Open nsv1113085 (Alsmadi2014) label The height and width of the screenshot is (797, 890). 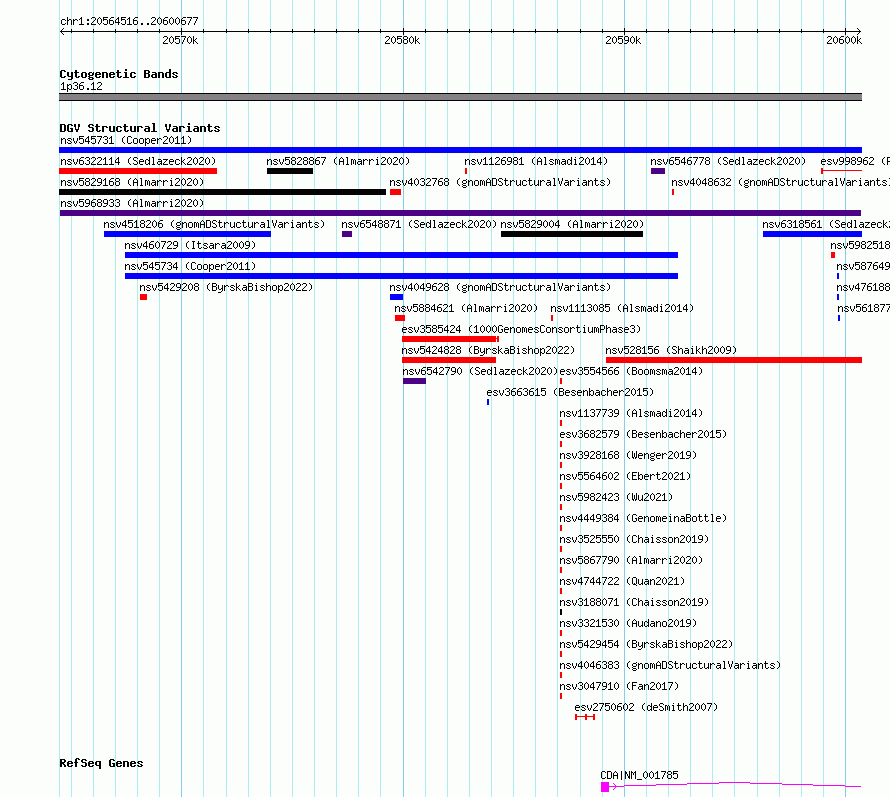pos(622,308)
